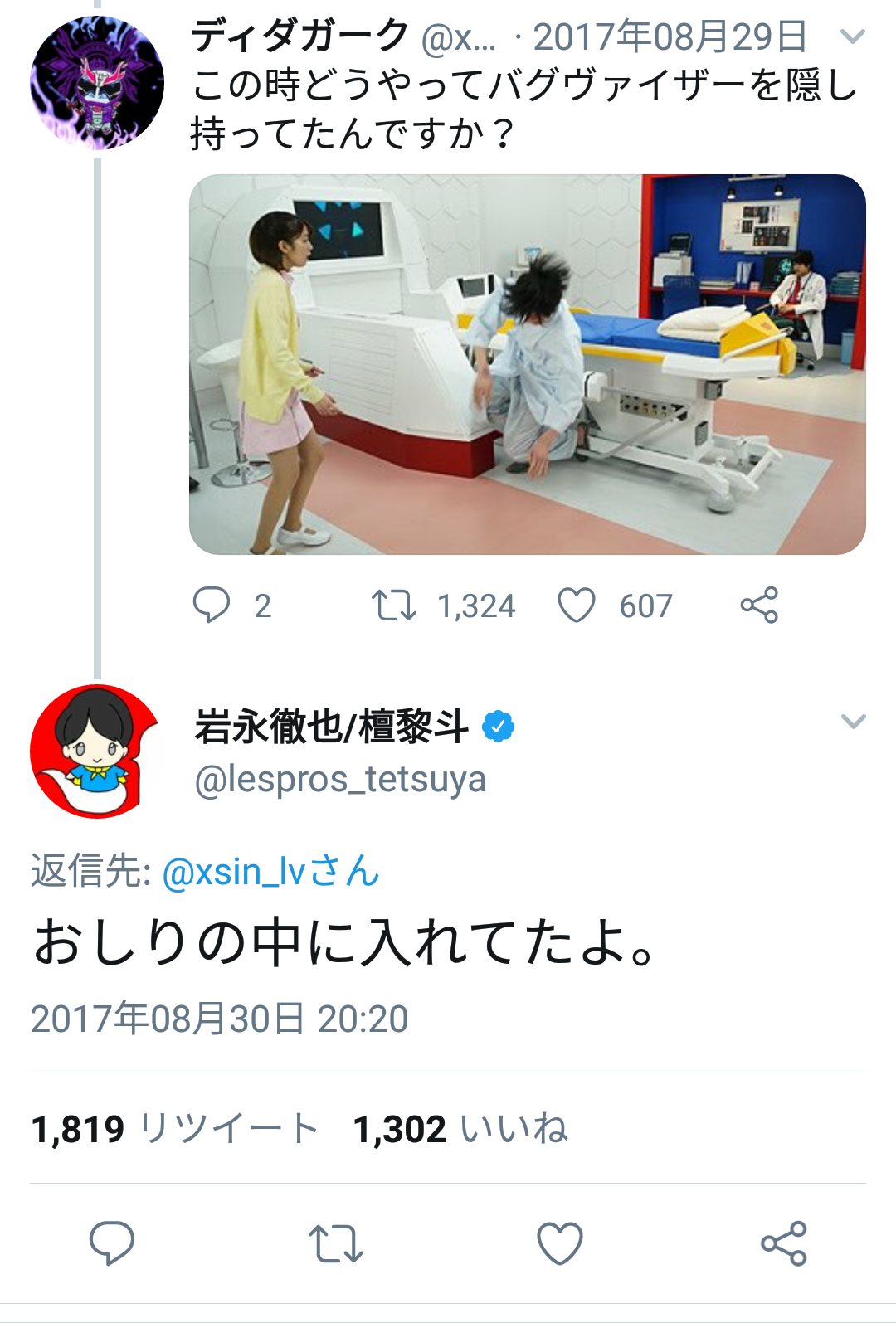Retweet the main tweet using the bottom retweet icon
This screenshot has height=1323, width=896.
pyautogui.click(x=336, y=1243)
